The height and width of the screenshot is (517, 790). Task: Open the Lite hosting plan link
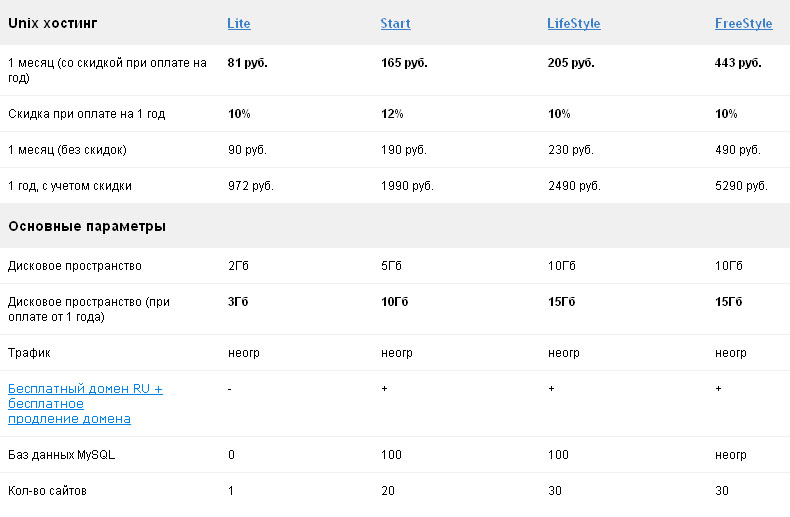tap(239, 24)
